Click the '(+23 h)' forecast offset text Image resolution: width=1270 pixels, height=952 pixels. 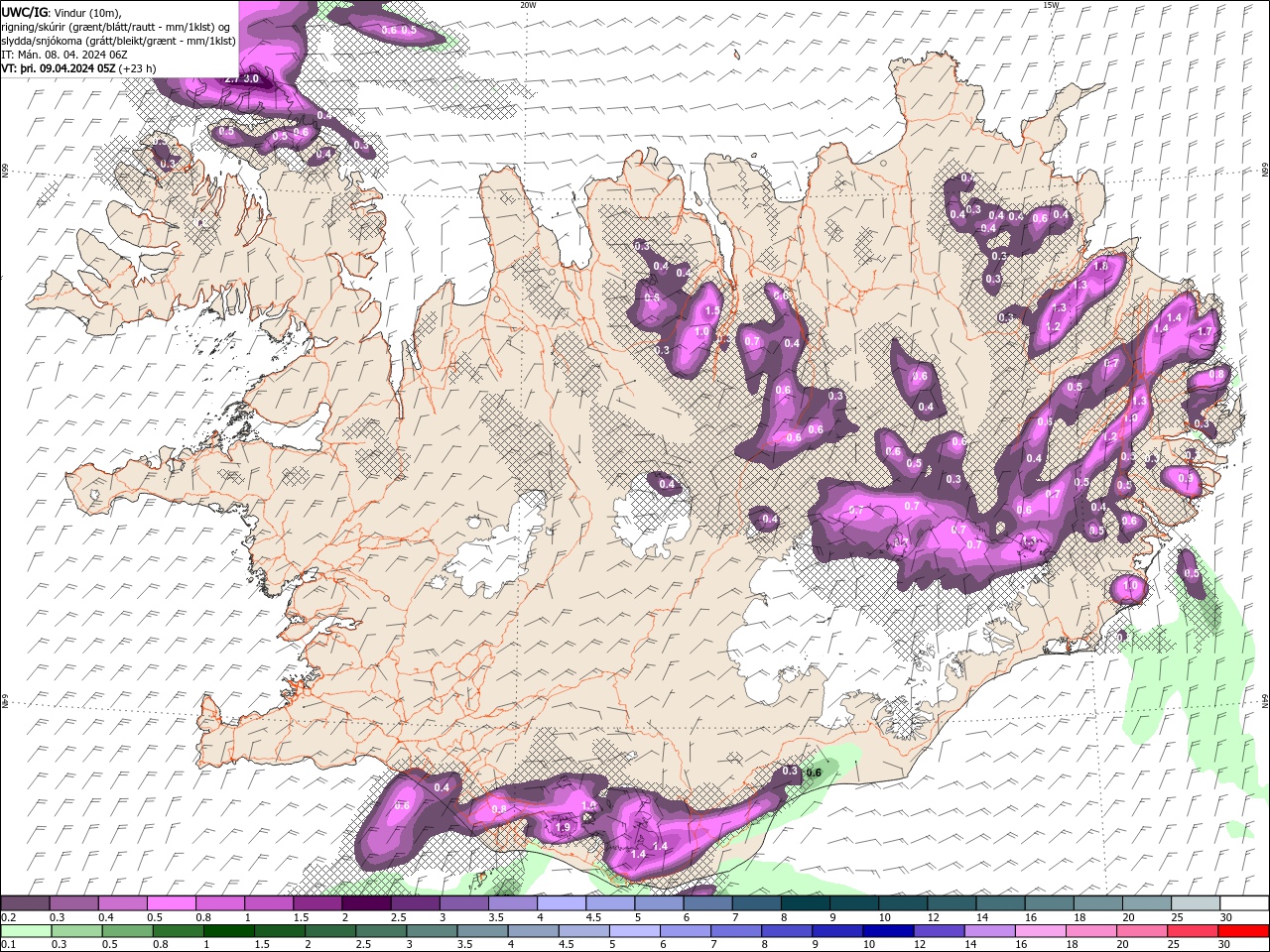pos(137,68)
